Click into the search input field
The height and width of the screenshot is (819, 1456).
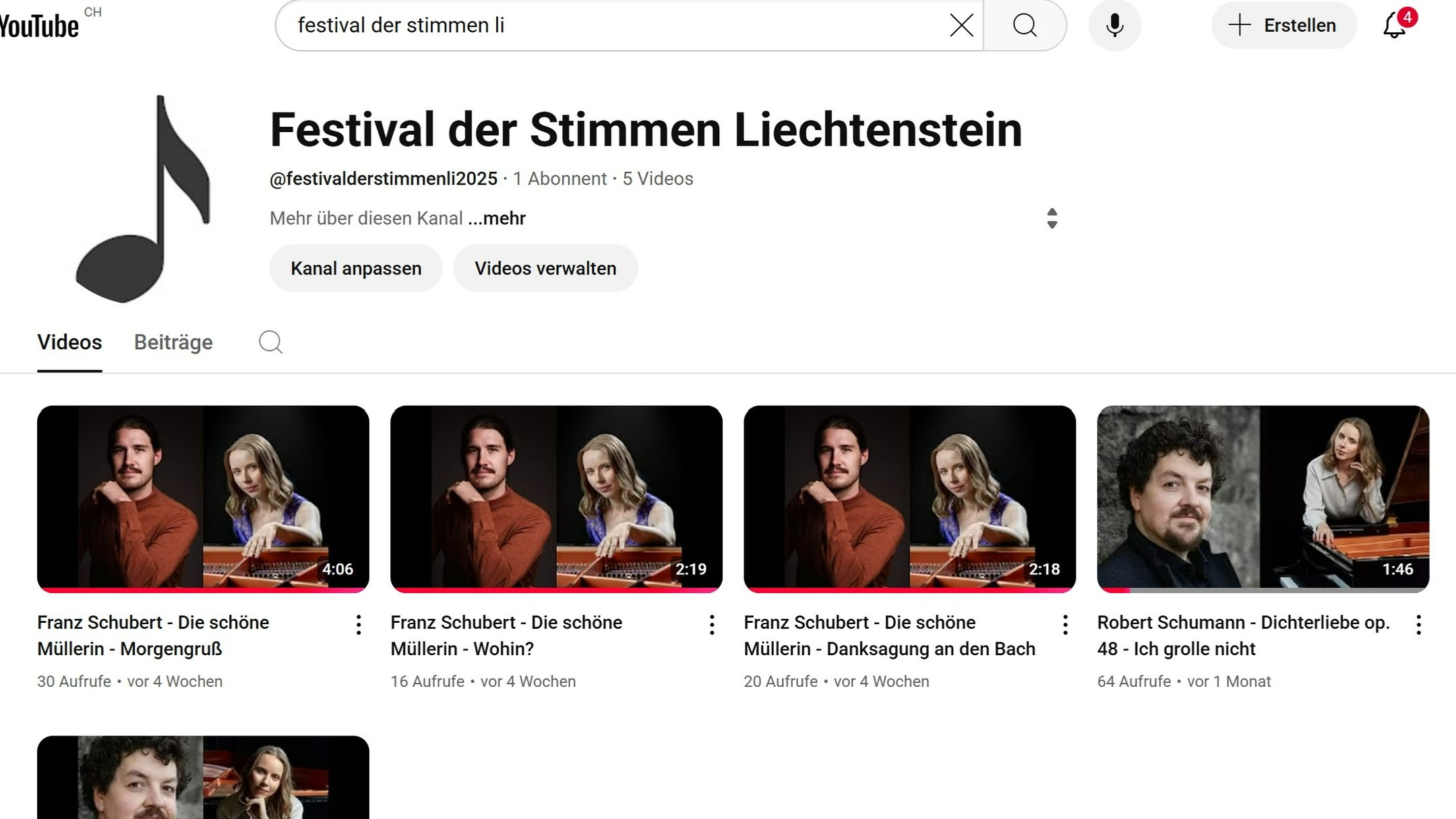(x=607, y=26)
